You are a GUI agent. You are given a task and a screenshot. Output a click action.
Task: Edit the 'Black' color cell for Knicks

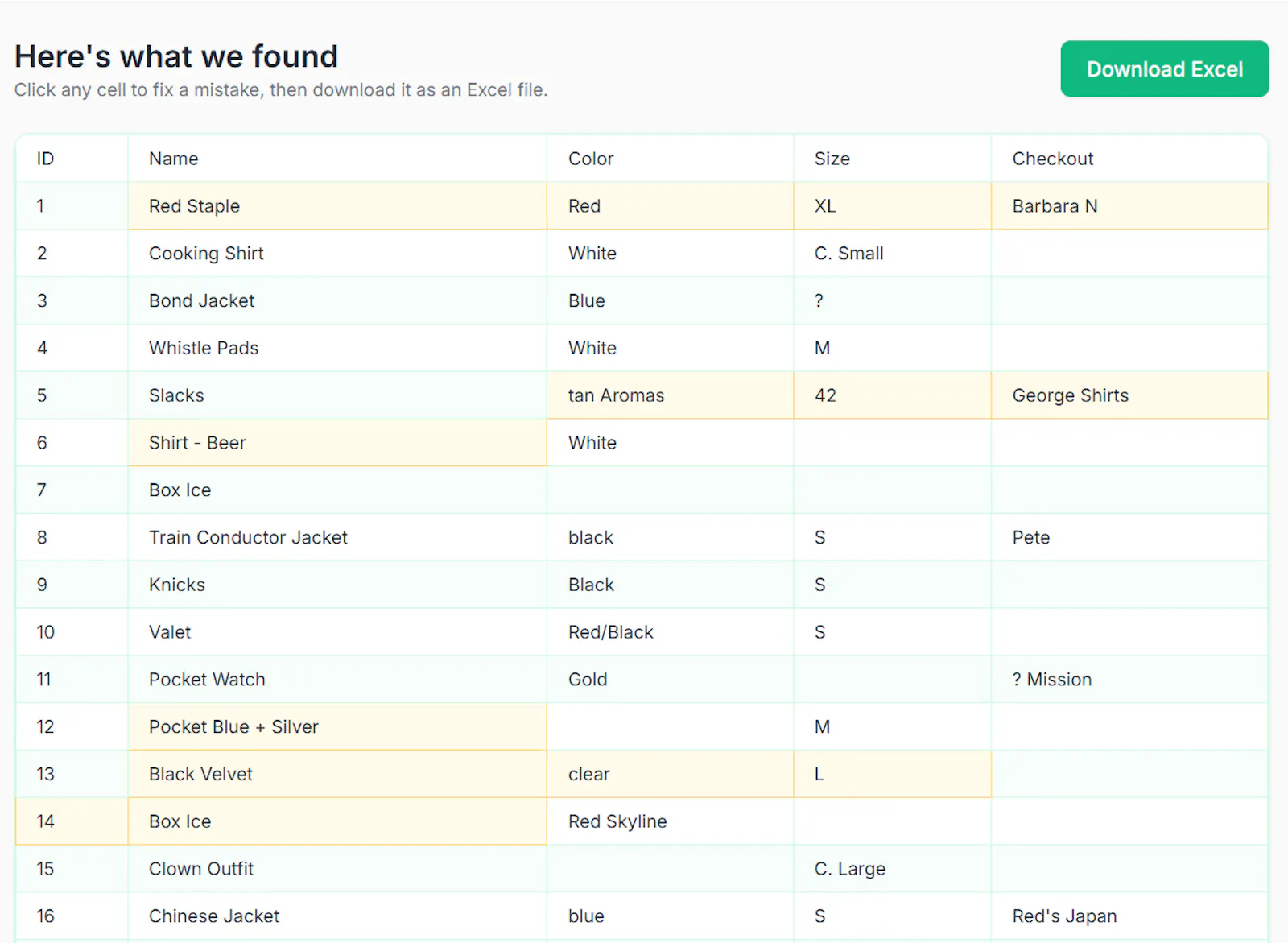[x=670, y=585]
